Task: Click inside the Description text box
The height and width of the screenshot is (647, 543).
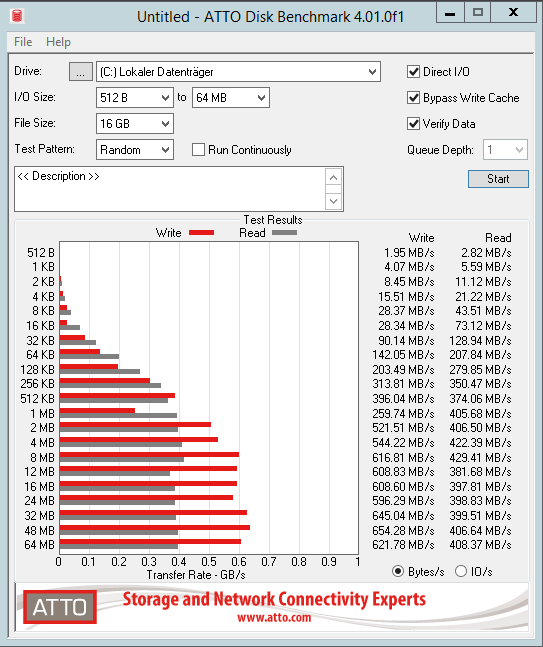Action: 169,189
